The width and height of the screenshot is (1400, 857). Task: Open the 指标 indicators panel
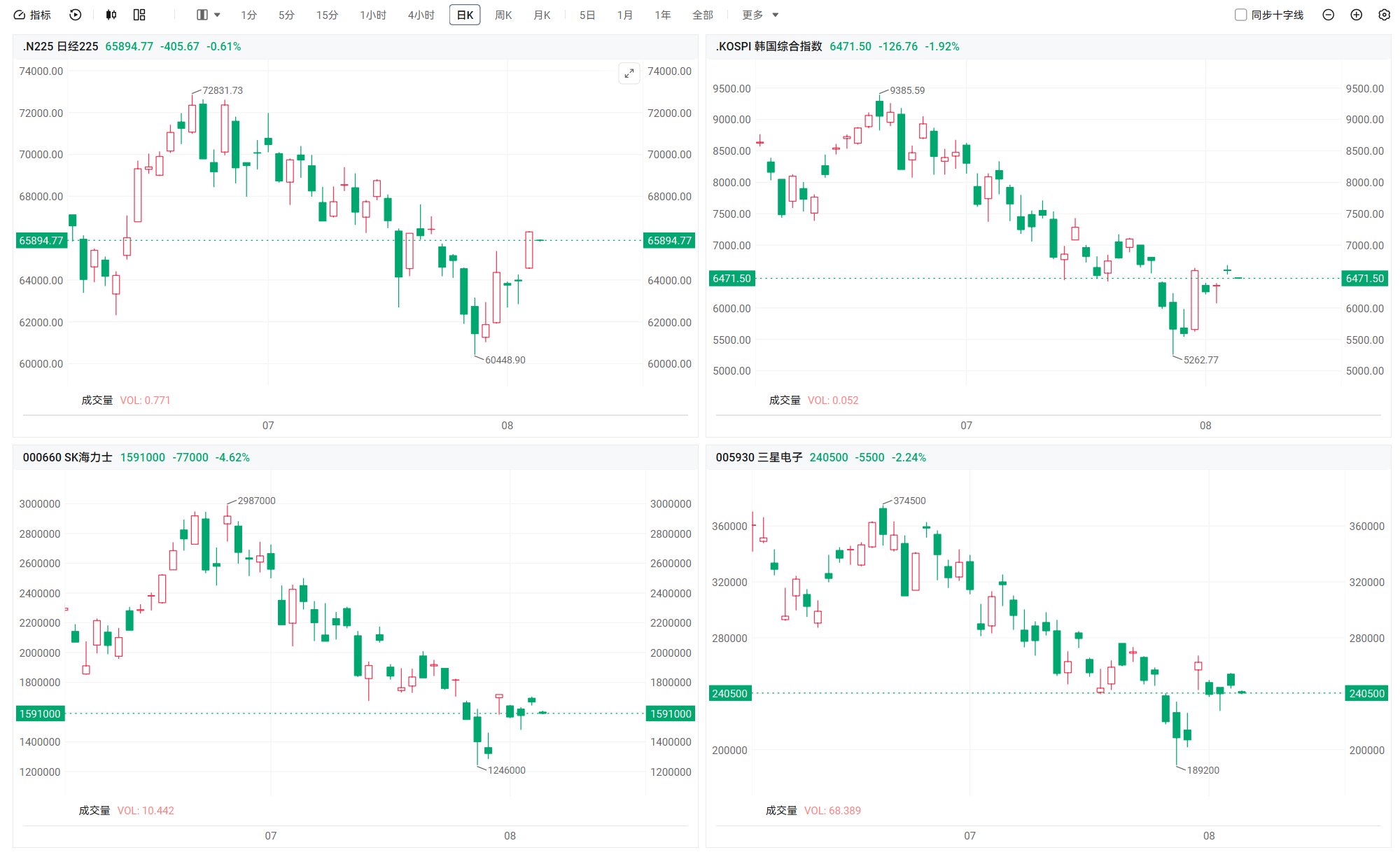(x=32, y=15)
